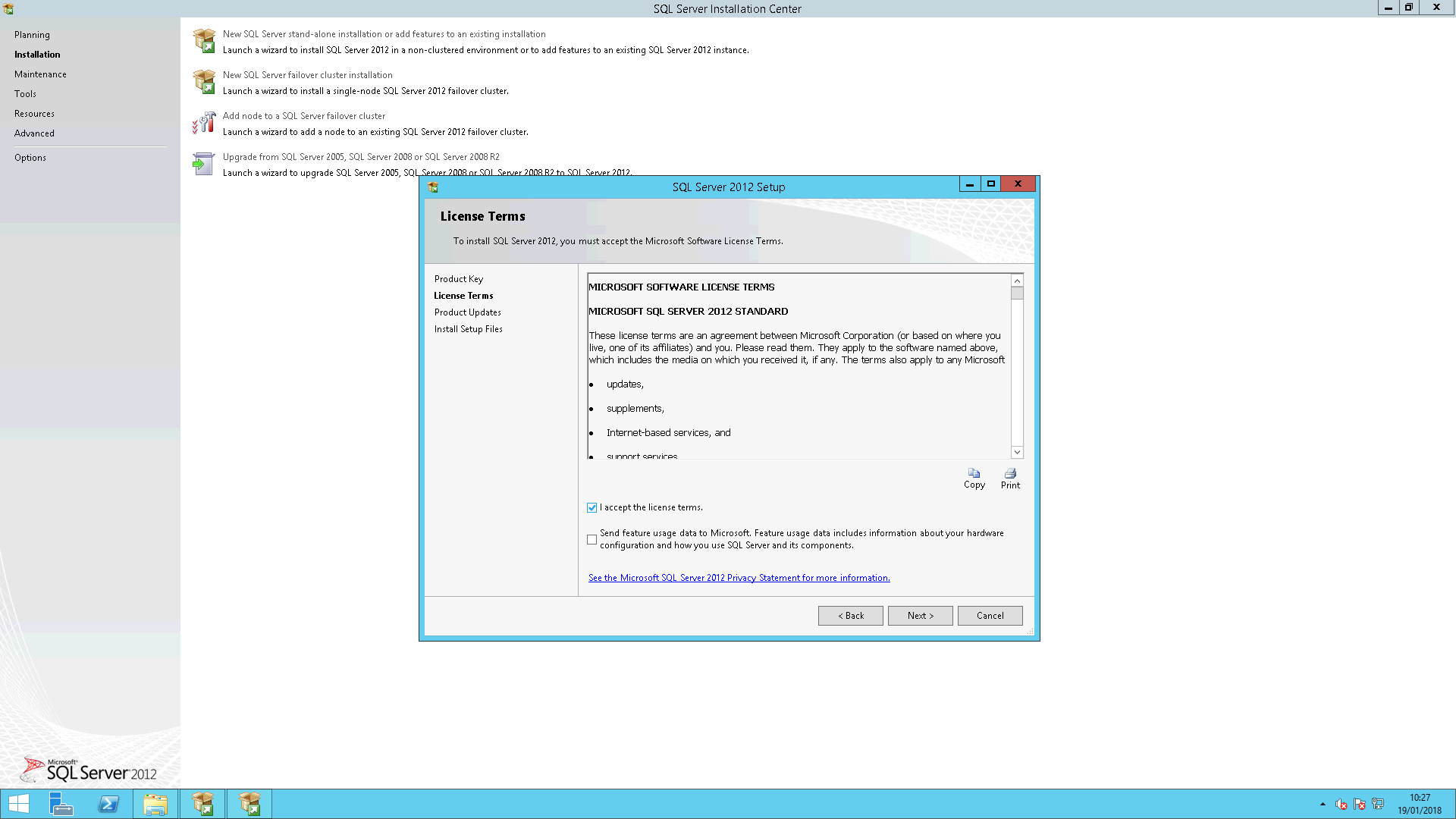
Task: Click scroll up arrow in license text
Action: point(1017,281)
